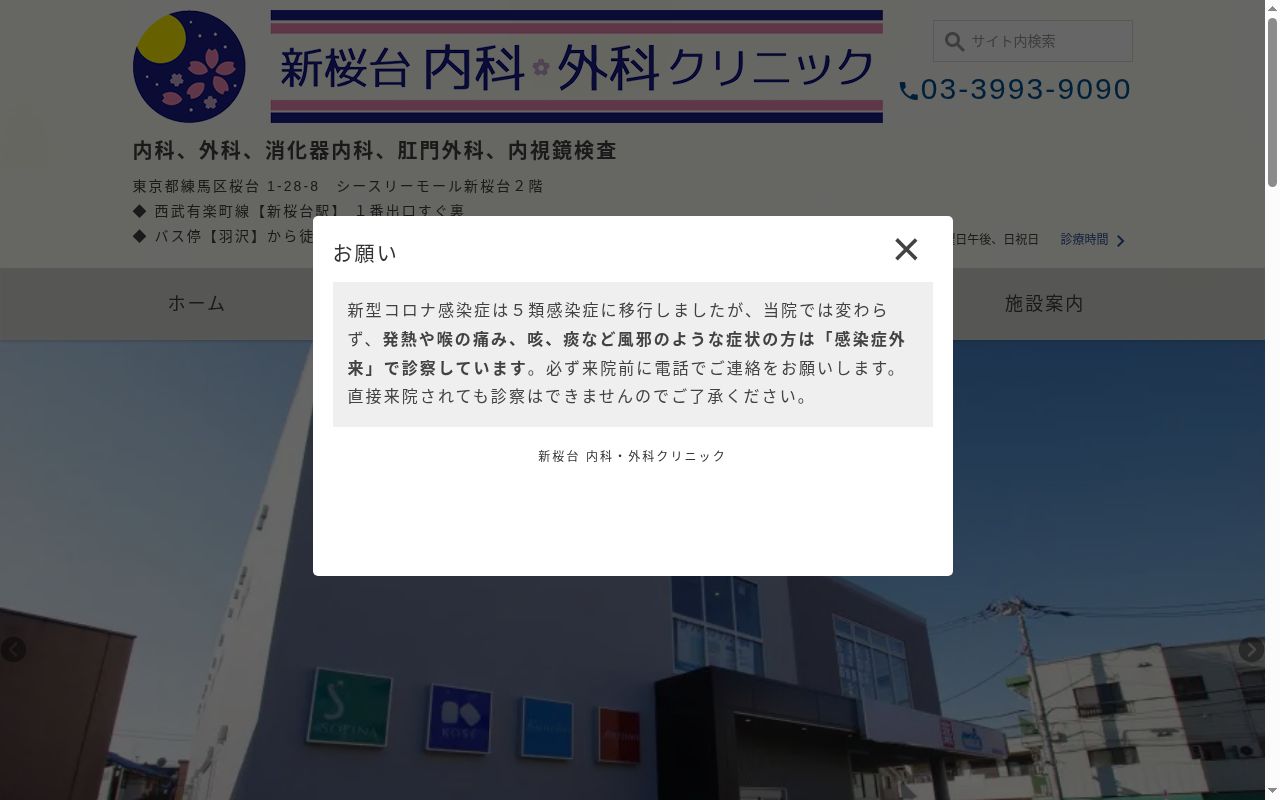The height and width of the screenshot is (800, 1280).
Task: Click the 新桜台 内科・外科クリニック banner
Action: click(x=576, y=66)
